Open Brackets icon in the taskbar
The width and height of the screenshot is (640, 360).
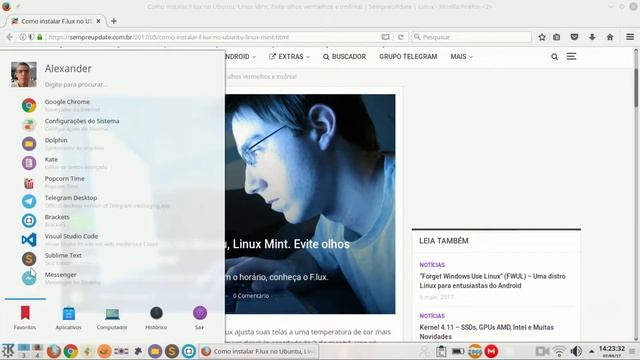pos(189,351)
